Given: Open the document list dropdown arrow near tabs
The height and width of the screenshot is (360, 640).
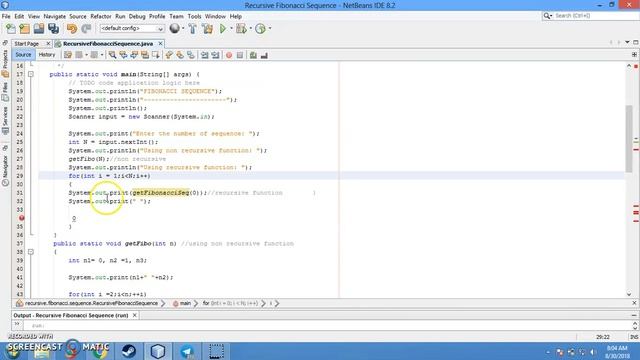Looking at the screenshot, I should pyautogui.click(x=627, y=42).
